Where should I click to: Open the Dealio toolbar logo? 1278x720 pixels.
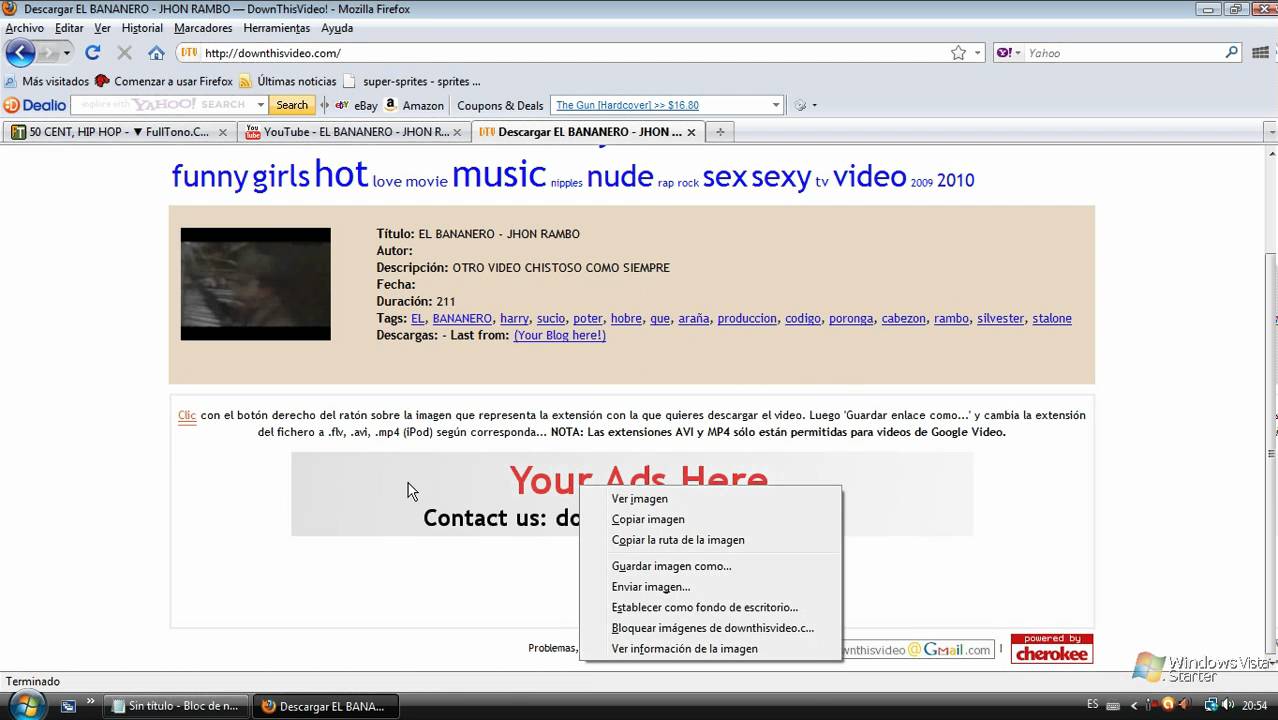click(35, 105)
